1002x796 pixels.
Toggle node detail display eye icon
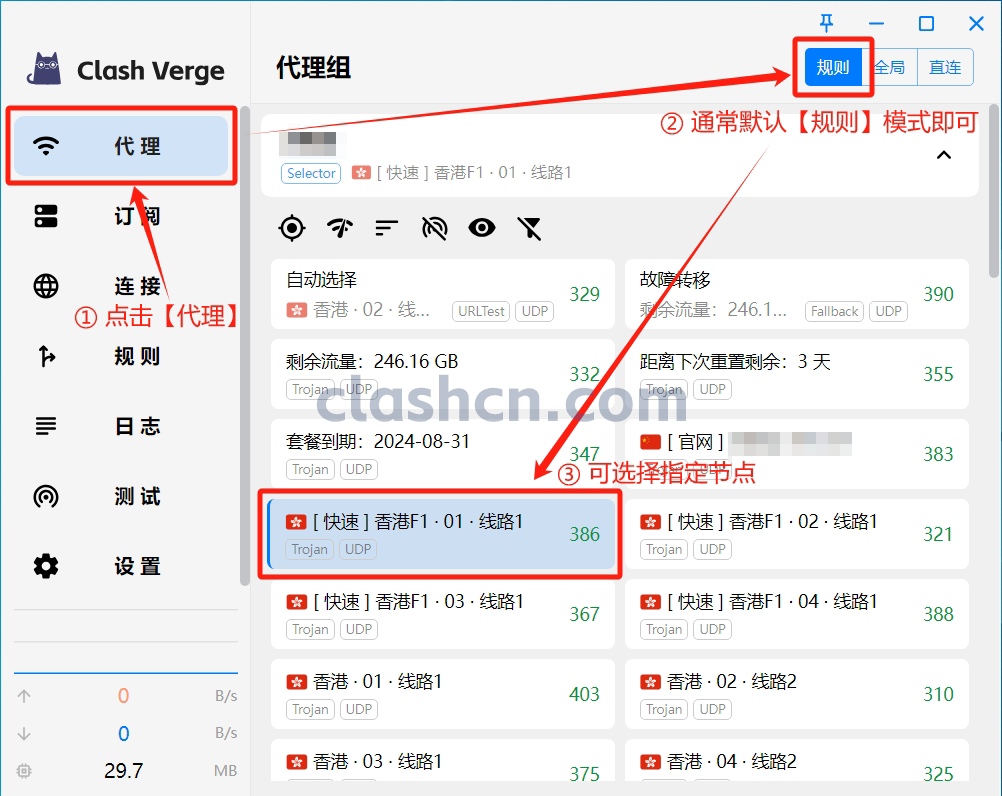[482, 228]
